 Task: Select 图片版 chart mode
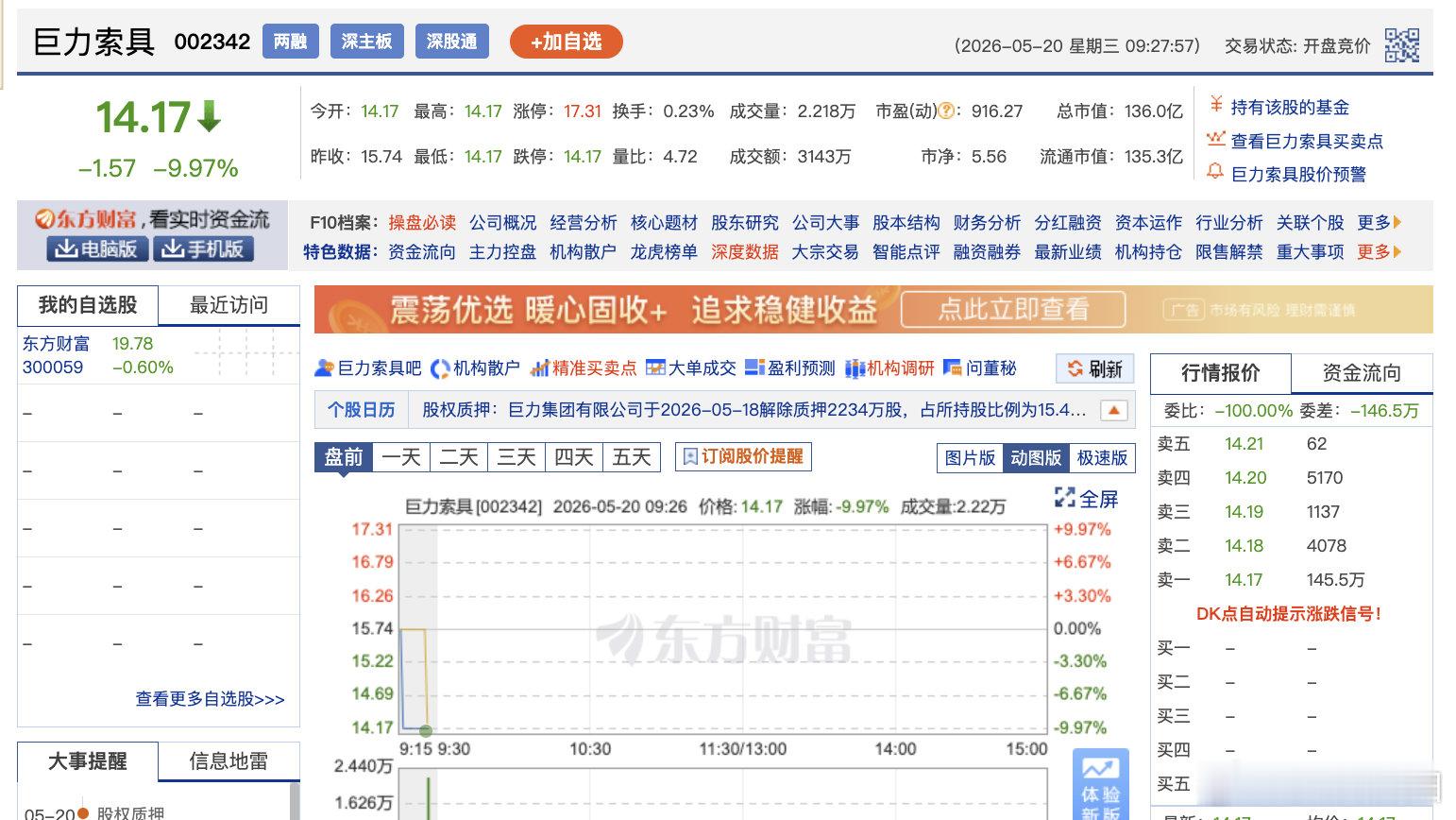click(970, 458)
